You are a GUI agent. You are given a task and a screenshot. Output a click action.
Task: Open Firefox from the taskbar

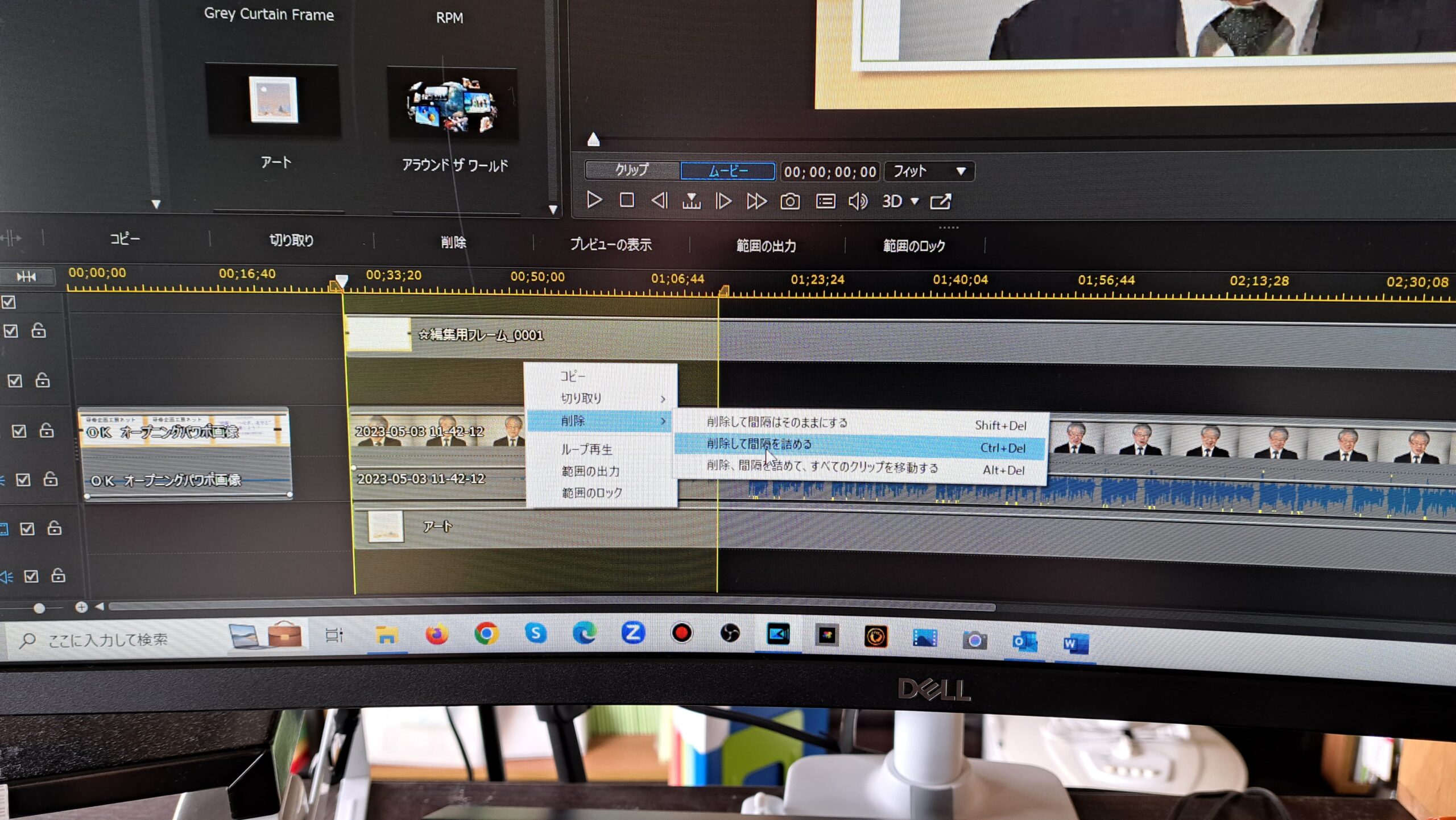(x=437, y=633)
